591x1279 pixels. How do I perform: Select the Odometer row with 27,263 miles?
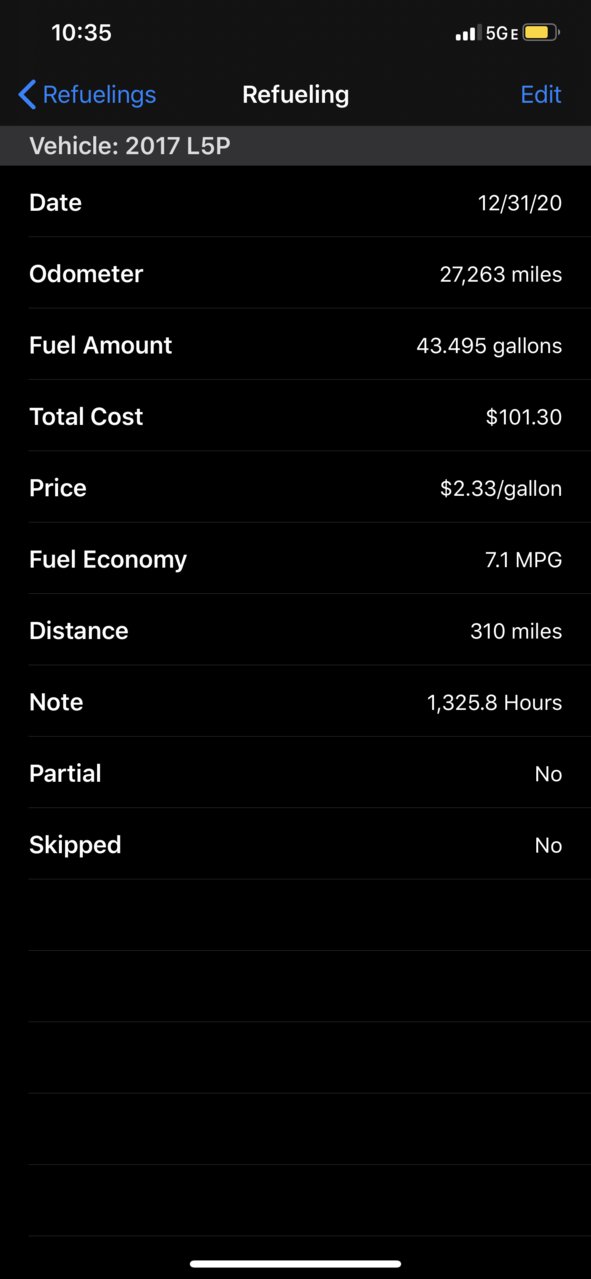pyautogui.click(x=295, y=273)
